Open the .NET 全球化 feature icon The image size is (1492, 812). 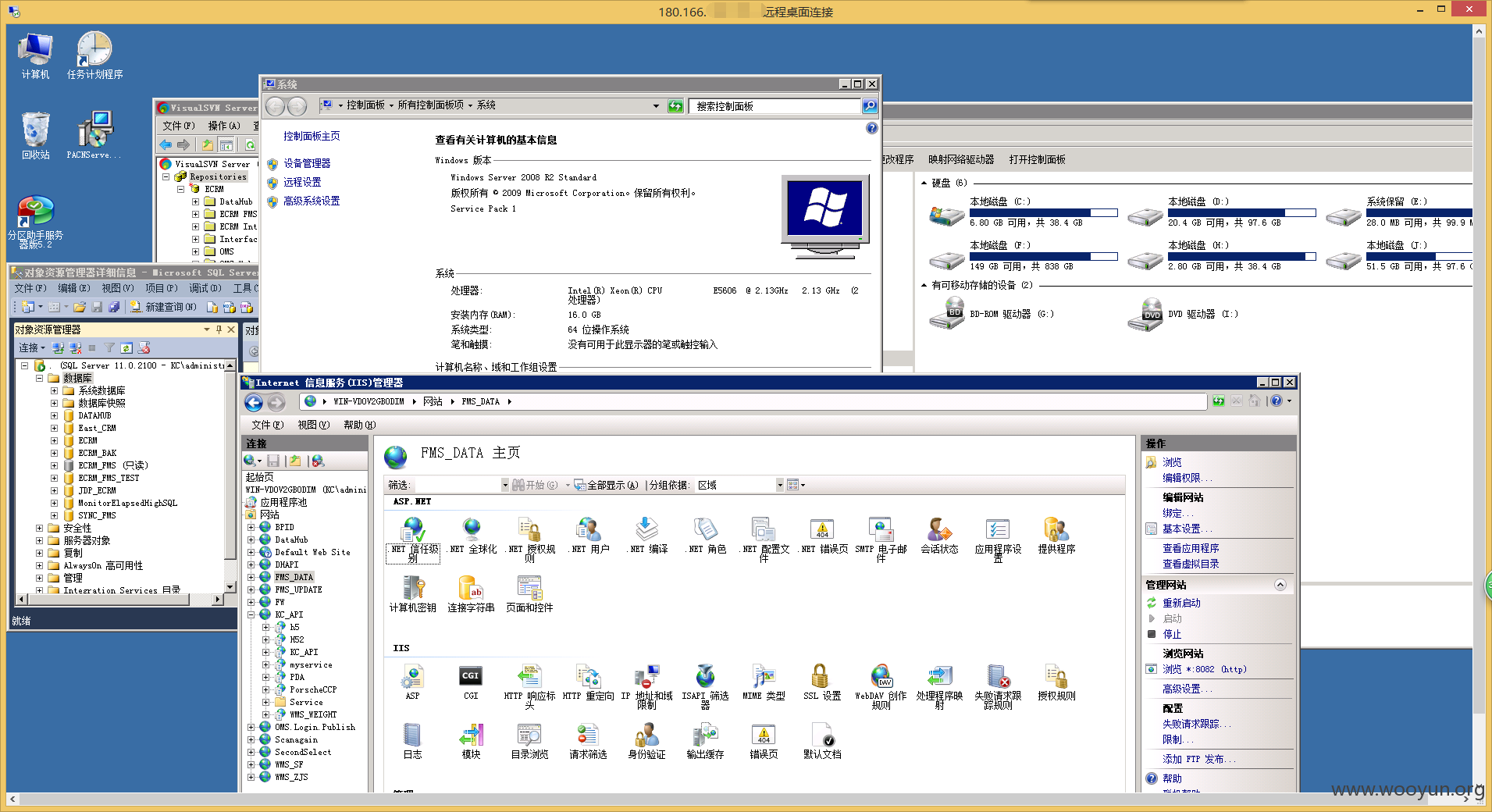(472, 536)
